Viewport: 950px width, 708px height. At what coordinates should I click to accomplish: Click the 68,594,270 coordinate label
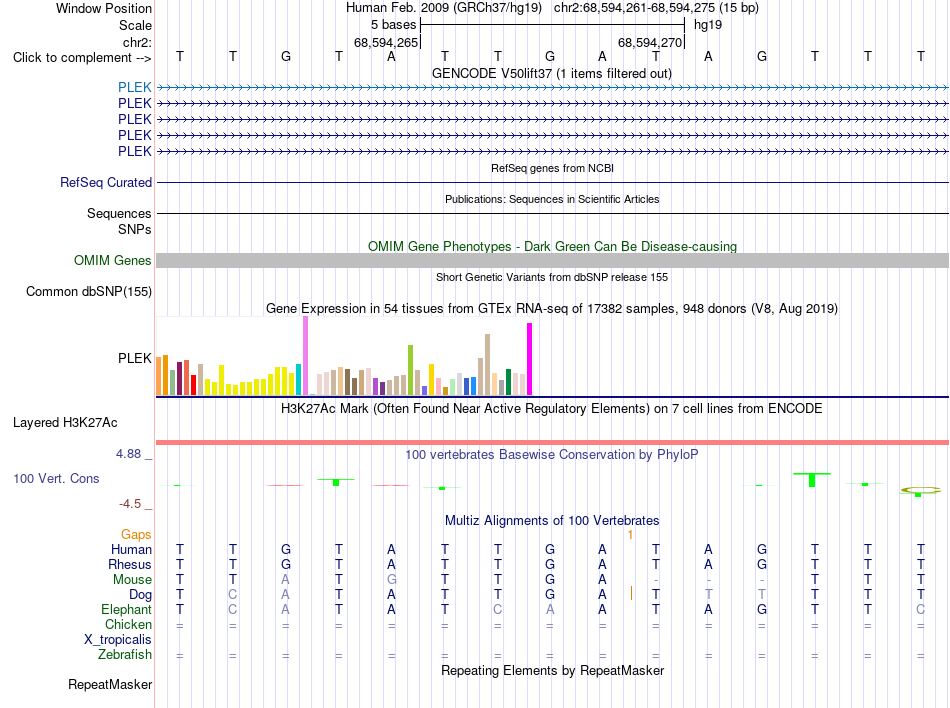pyautogui.click(x=650, y=42)
